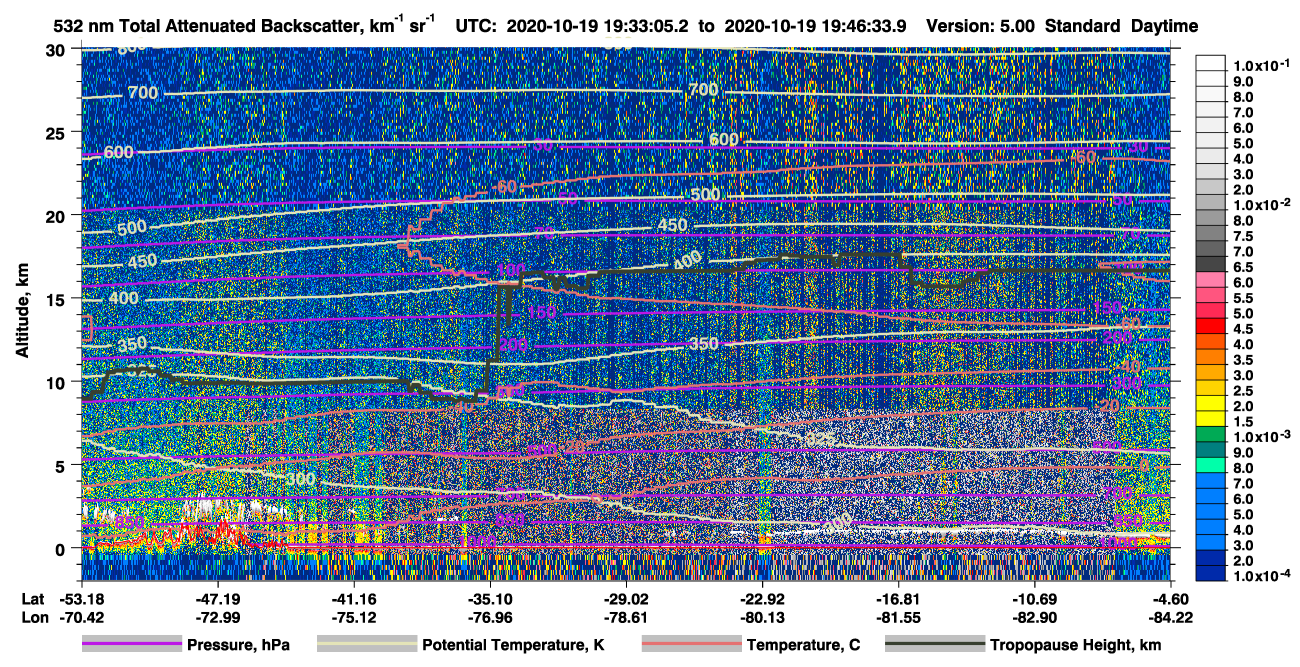1300x667 pixels.
Task: Click latitude value -4.60
Action: point(1171,600)
